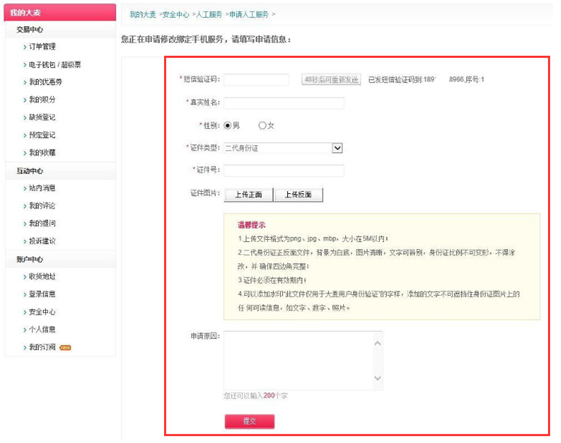Focus the 证件号 input field

click(284, 170)
